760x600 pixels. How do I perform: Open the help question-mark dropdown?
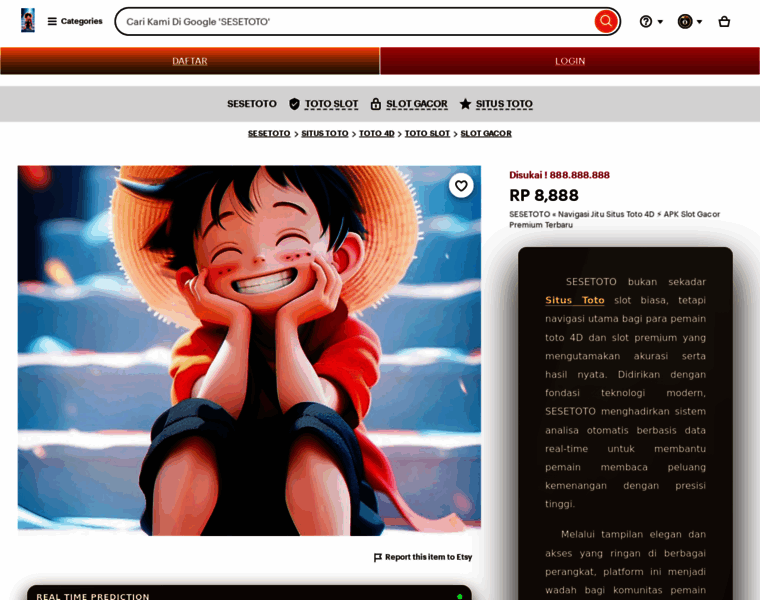651,21
